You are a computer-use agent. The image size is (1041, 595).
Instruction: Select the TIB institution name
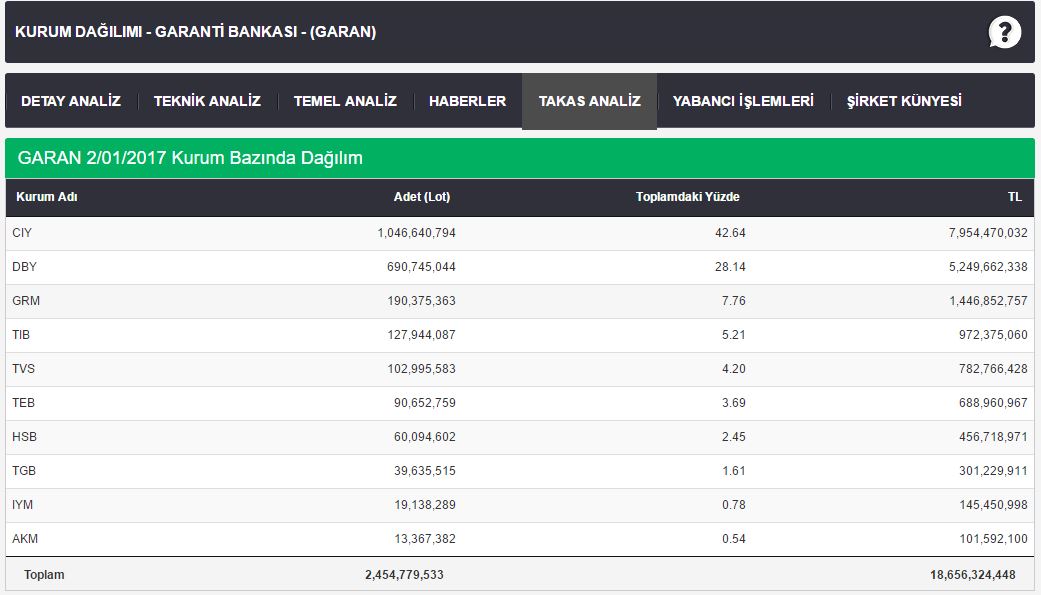point(21,335)
